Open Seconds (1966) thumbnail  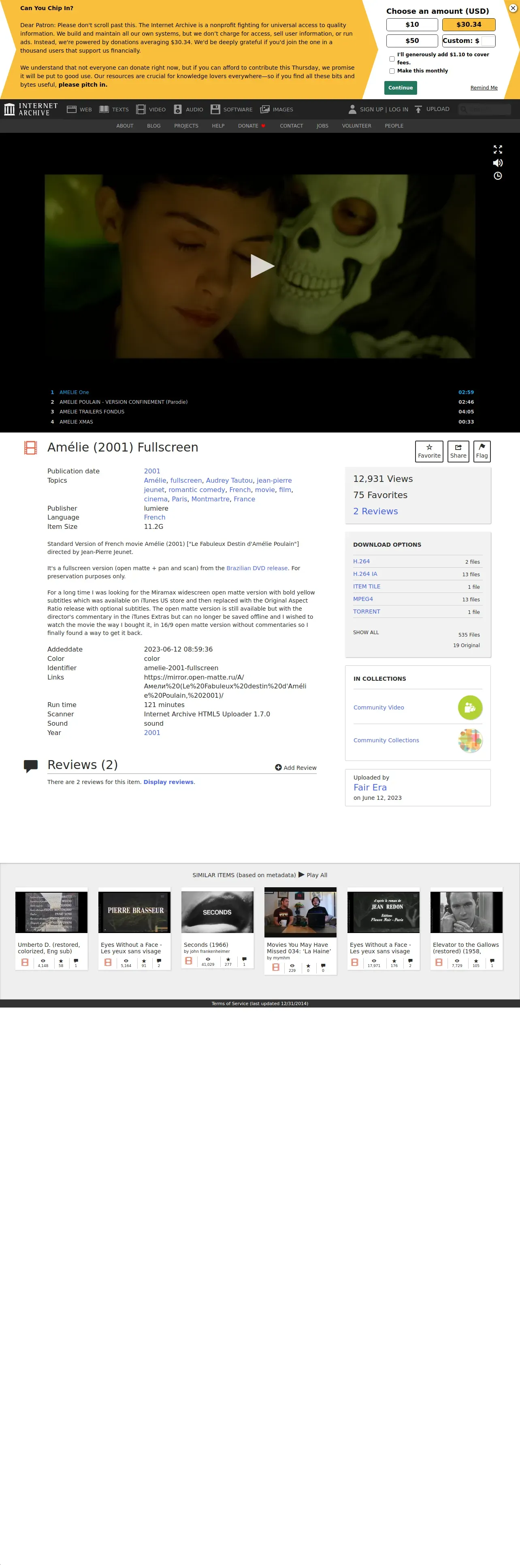pyautogui.click(x=217, y=912)
